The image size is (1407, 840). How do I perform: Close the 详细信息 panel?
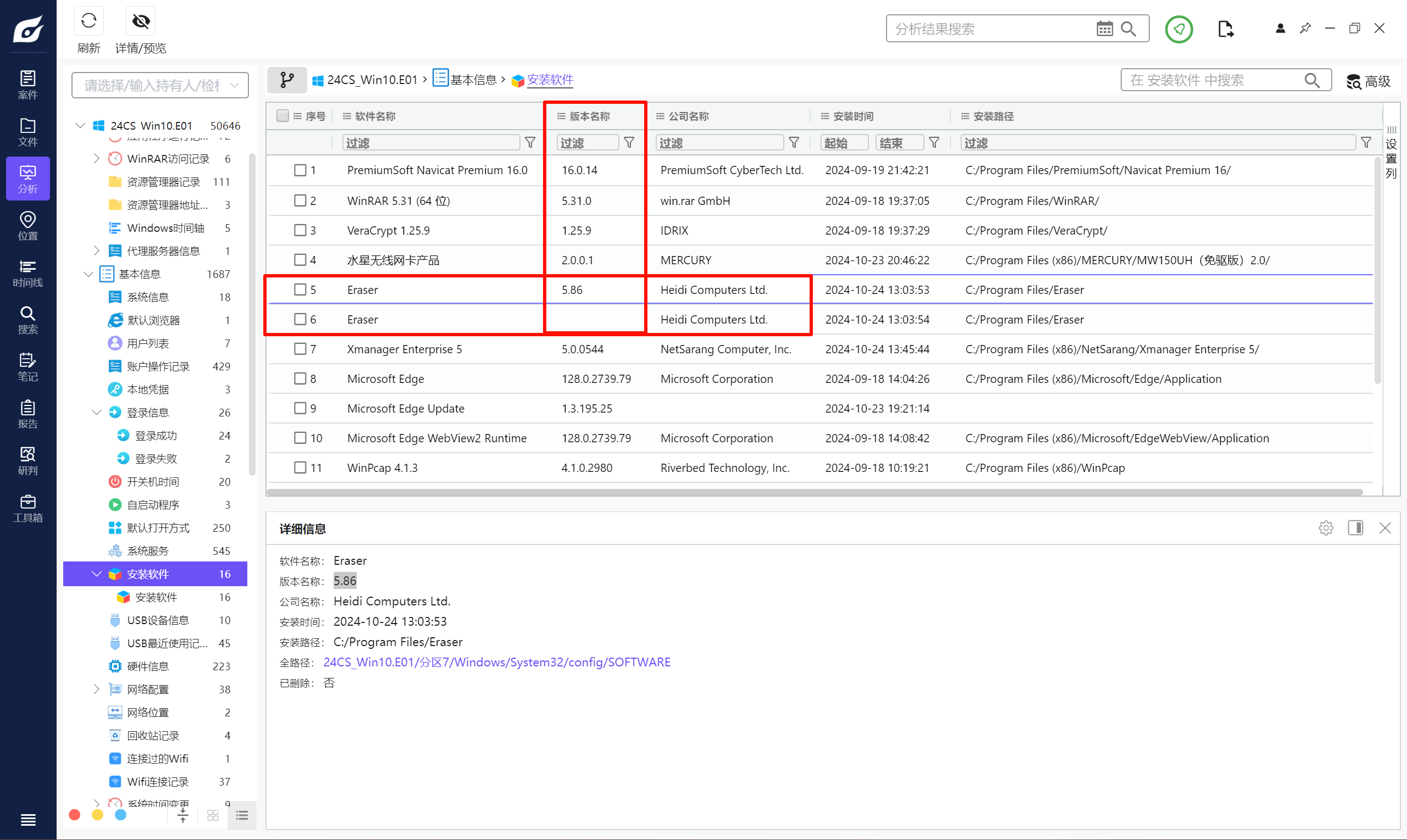(x=1385, y=528)
